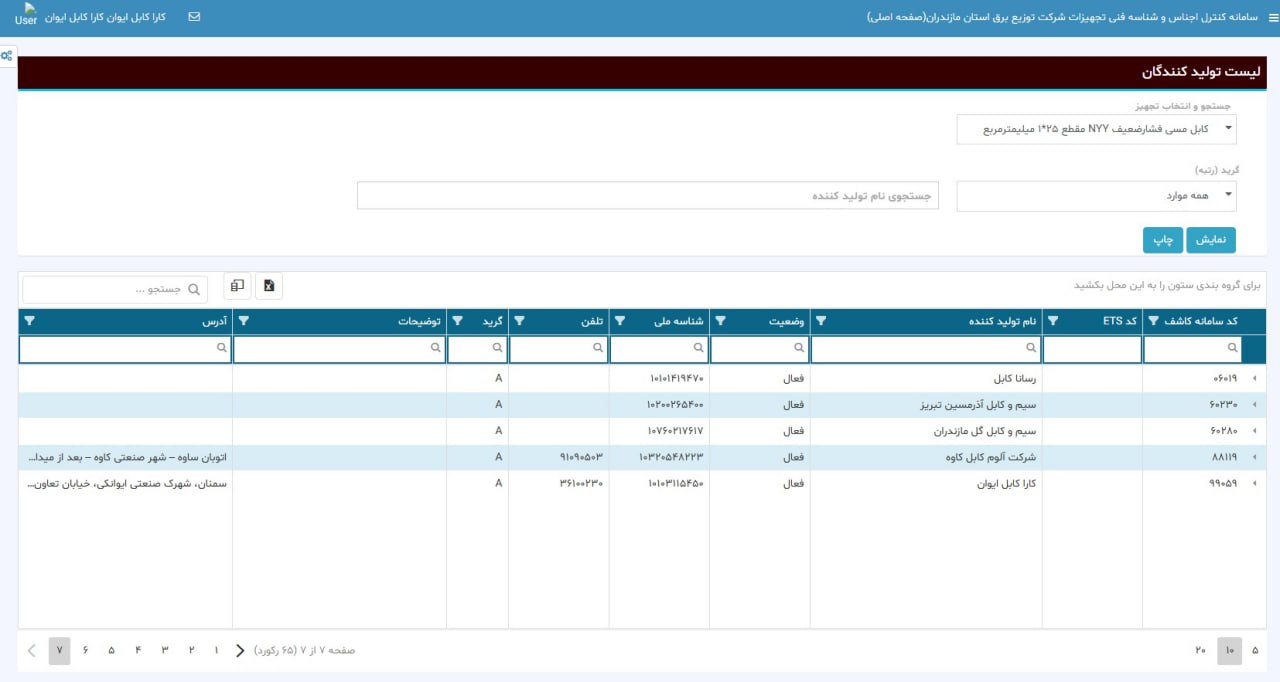The height and width of the screenshot is (682, 1280).
Task: Open the hamburger main menu
Action: [x=1272, y=18]
